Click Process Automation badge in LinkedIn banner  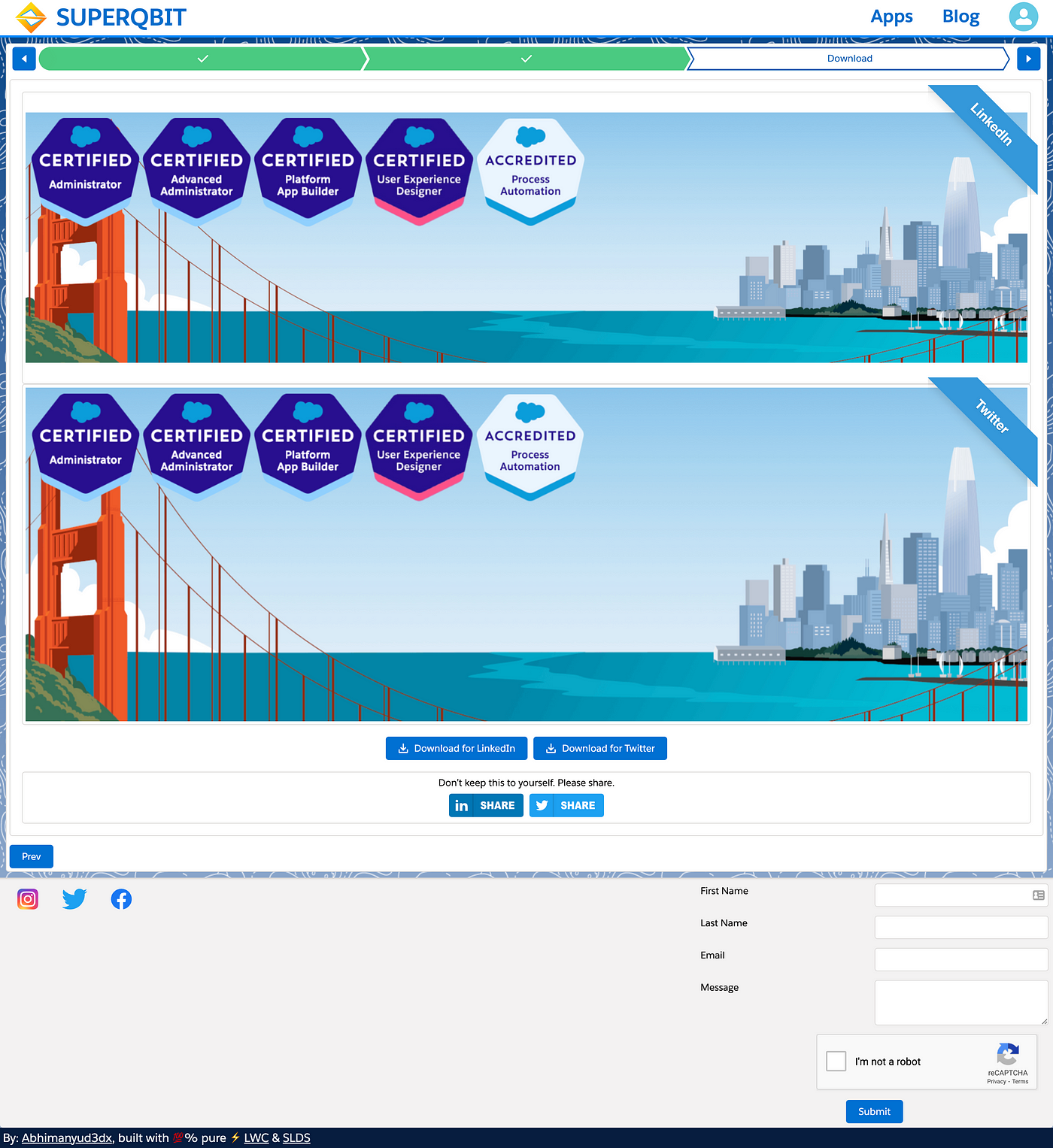click(530, 171)
